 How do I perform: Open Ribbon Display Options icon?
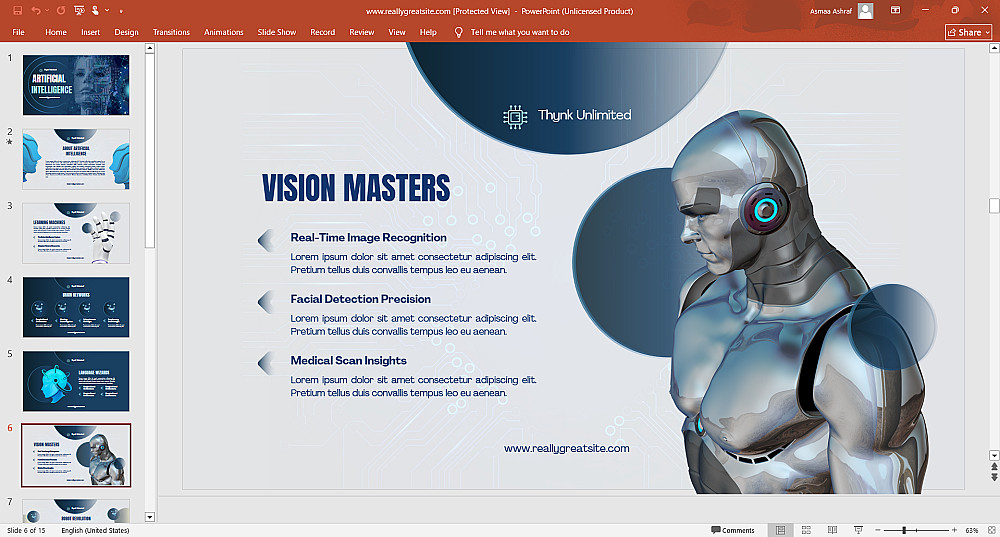pos(895,10)
